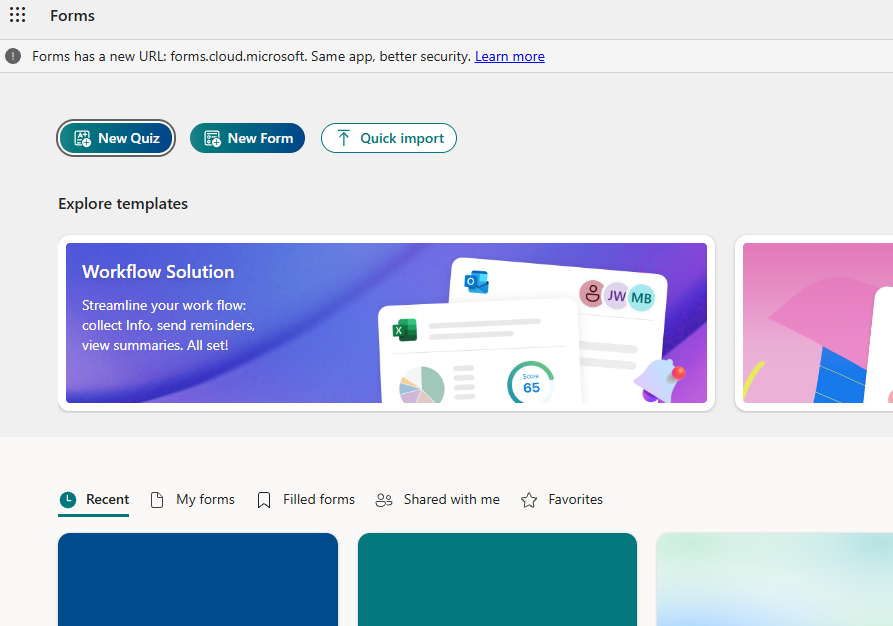893x626 pixels.
Task: Click the score 65 gauge in banner
Action: coord(531,383)
